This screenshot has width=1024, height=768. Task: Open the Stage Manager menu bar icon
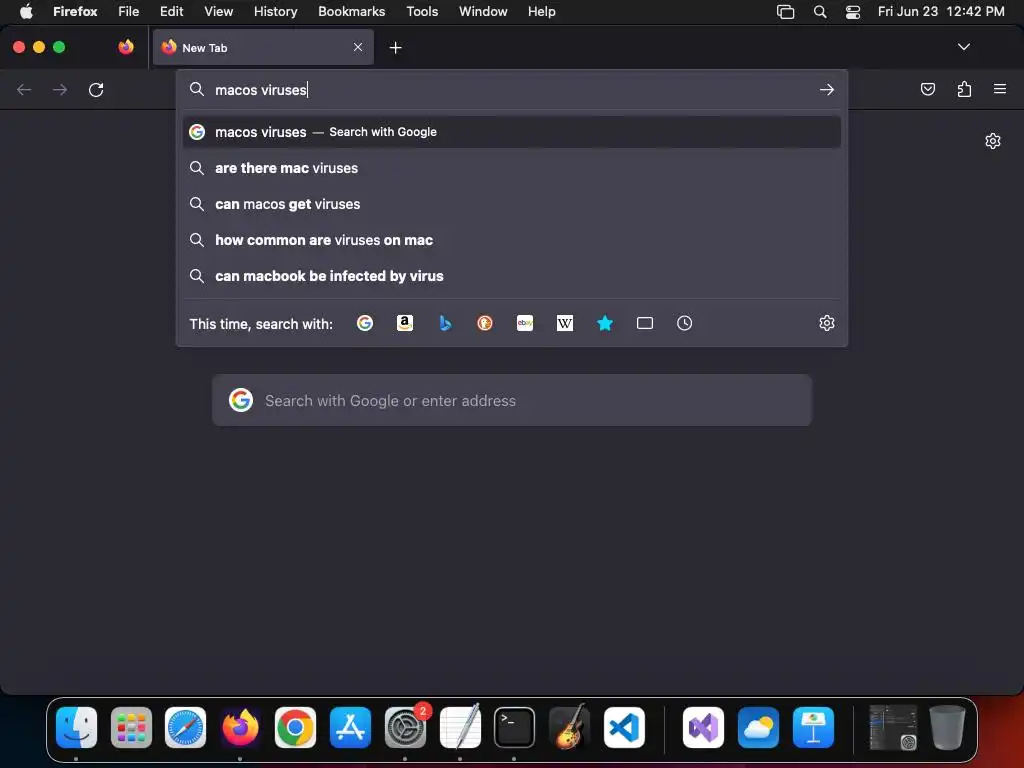tap(785, 11)
